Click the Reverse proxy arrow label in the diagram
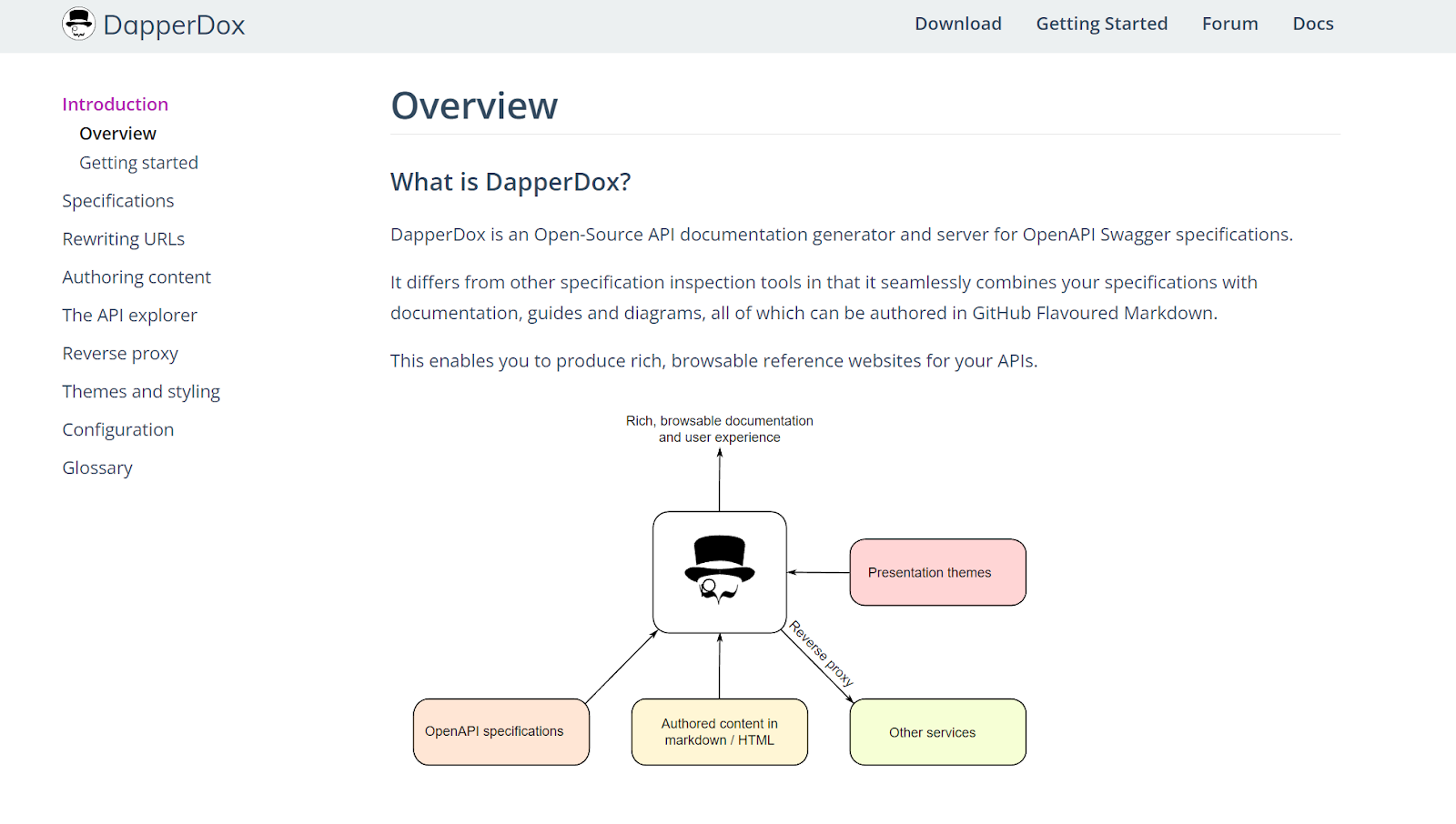 point(820,654)
